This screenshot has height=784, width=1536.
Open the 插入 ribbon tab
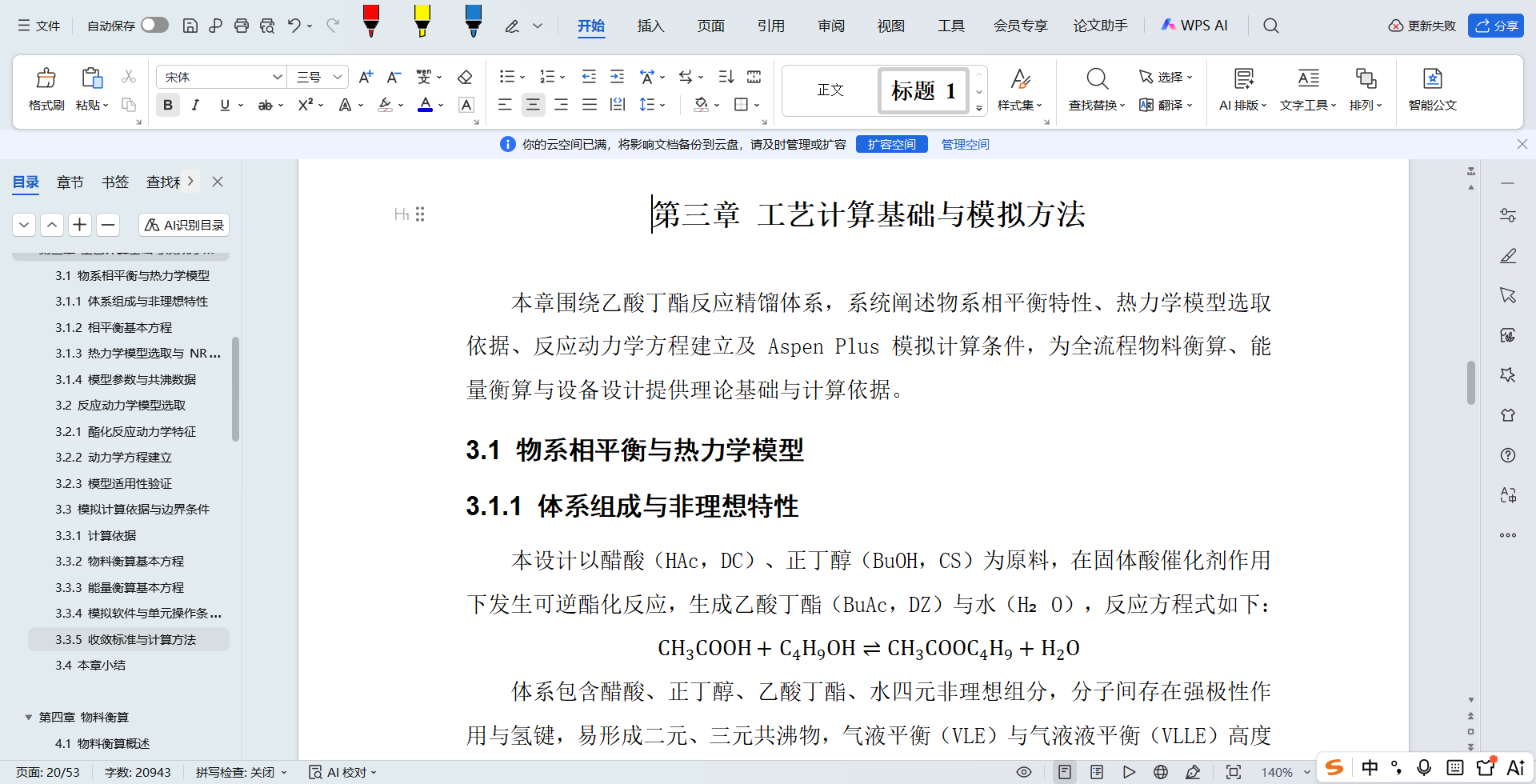pyautogui.click(x=650, y=26)
